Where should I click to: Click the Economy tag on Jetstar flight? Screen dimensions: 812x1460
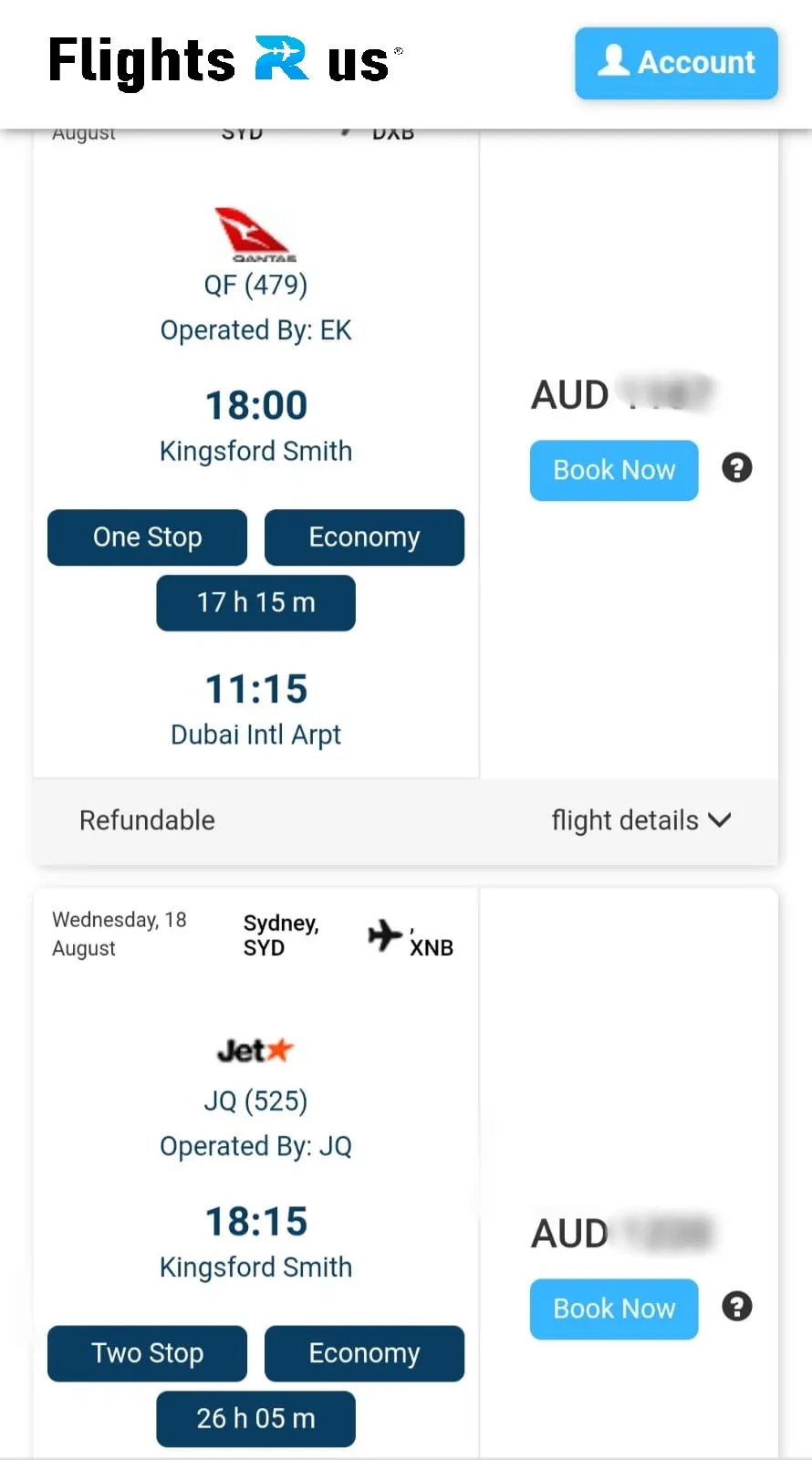[364, 1353]
